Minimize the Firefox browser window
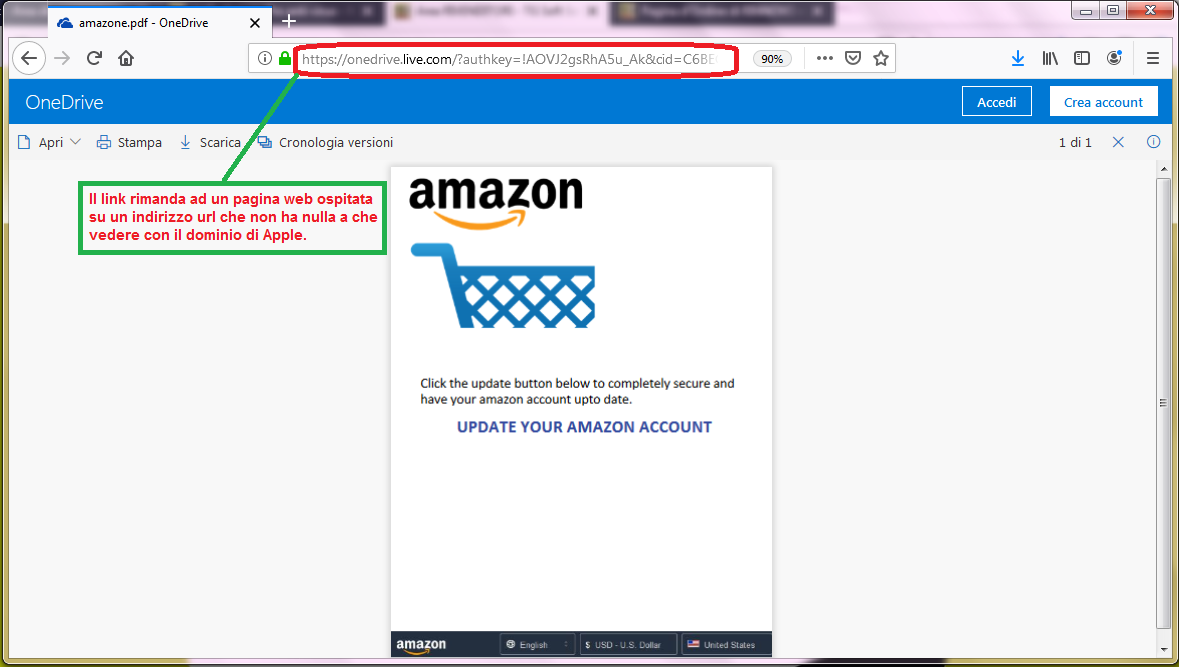 [1086, 10]
